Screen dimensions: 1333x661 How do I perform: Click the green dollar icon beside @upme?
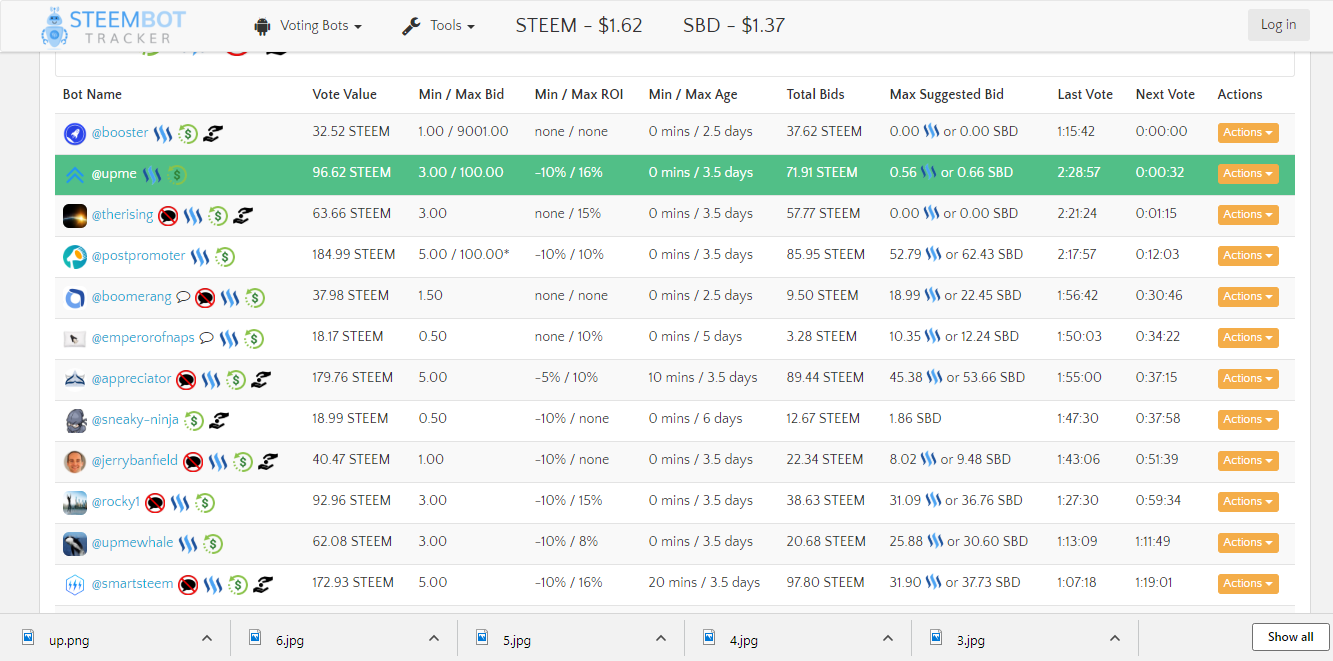[177, 174]
